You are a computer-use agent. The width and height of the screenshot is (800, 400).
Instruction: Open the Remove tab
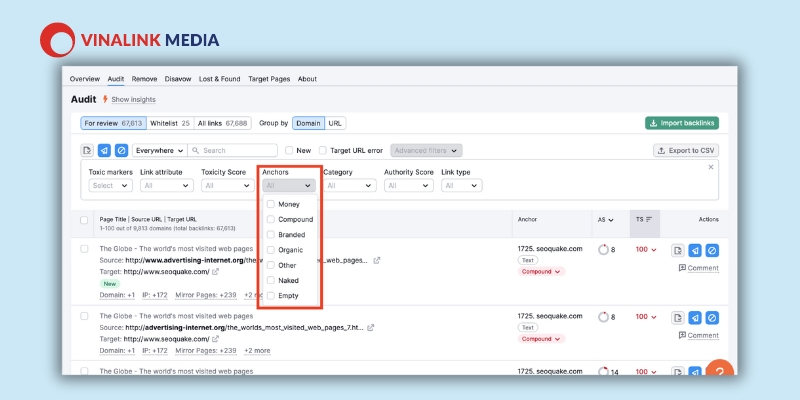click(144, 79)
